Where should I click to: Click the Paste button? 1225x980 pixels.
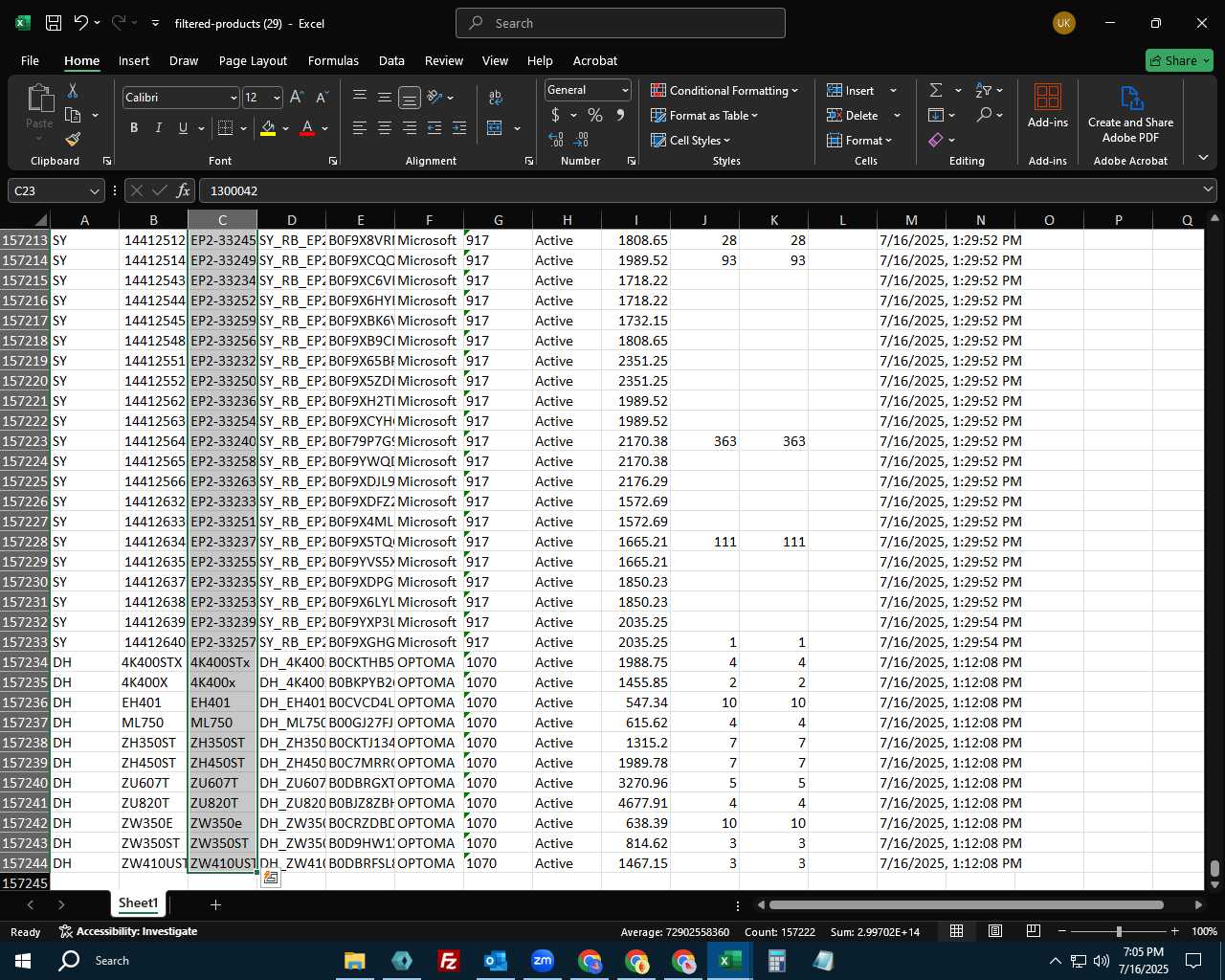point(39,106)
